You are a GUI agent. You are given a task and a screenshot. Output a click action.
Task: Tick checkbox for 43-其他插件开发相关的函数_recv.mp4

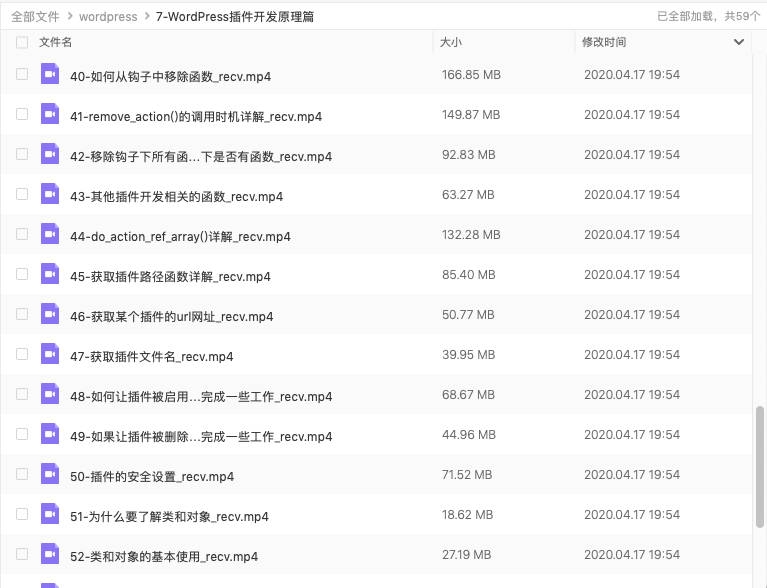pos(22,194)
